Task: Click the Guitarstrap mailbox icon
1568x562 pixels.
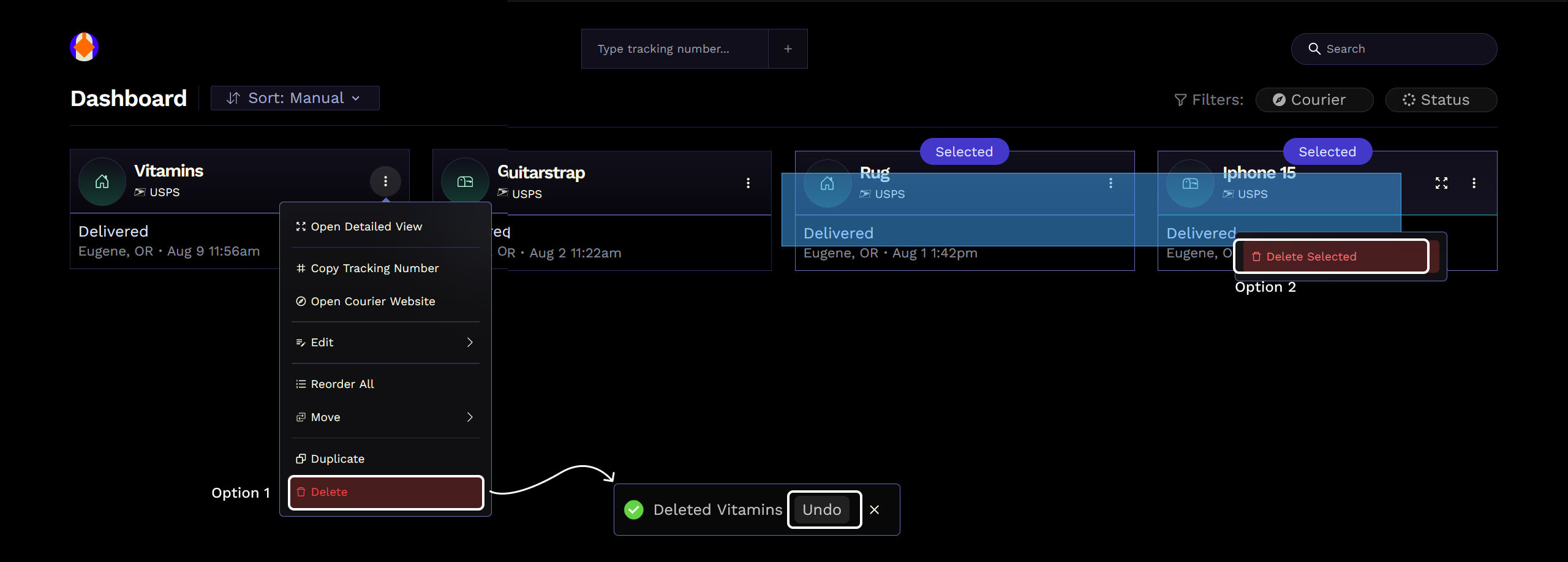Action: (465, 182)
